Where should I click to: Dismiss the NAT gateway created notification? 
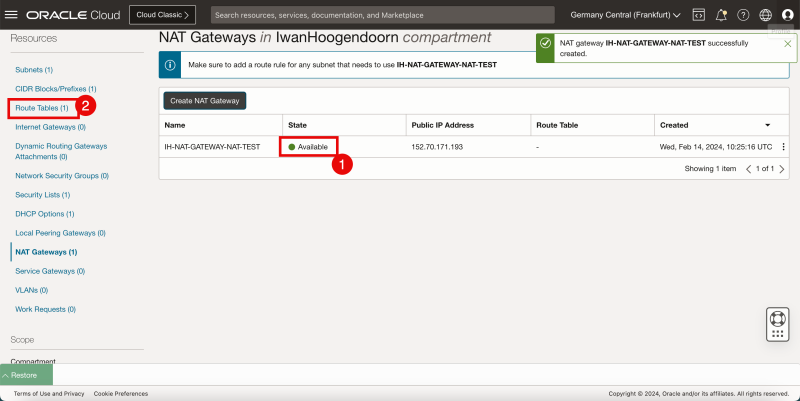click(x=788, y=44)
